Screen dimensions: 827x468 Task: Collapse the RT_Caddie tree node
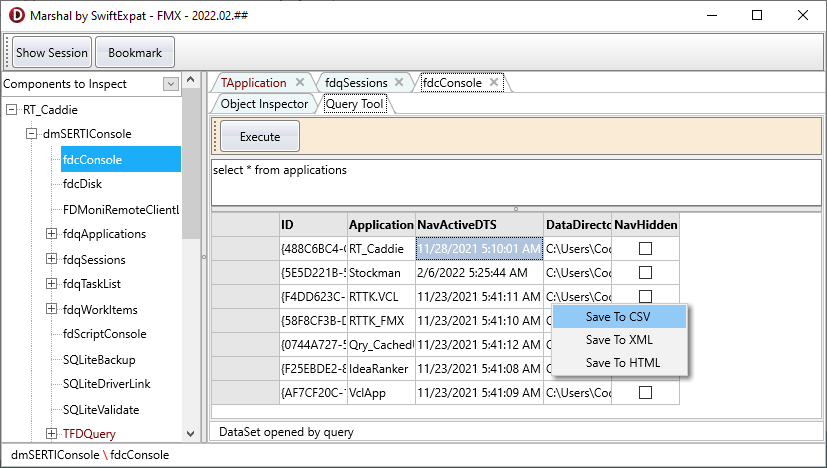point(12,110)
